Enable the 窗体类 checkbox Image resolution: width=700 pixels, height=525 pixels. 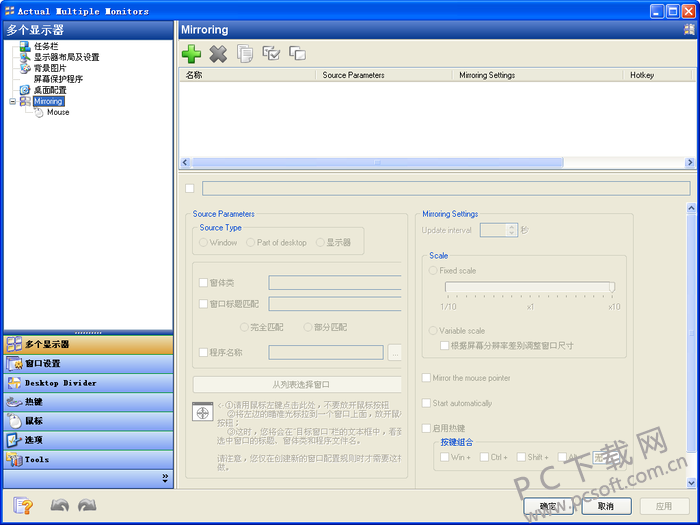coord(203,283)
